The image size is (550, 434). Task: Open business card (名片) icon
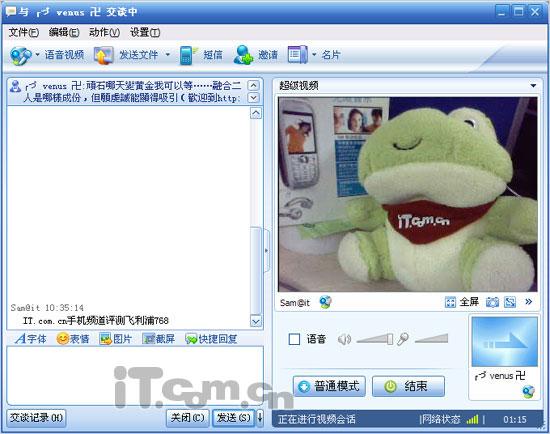(297, 55)
